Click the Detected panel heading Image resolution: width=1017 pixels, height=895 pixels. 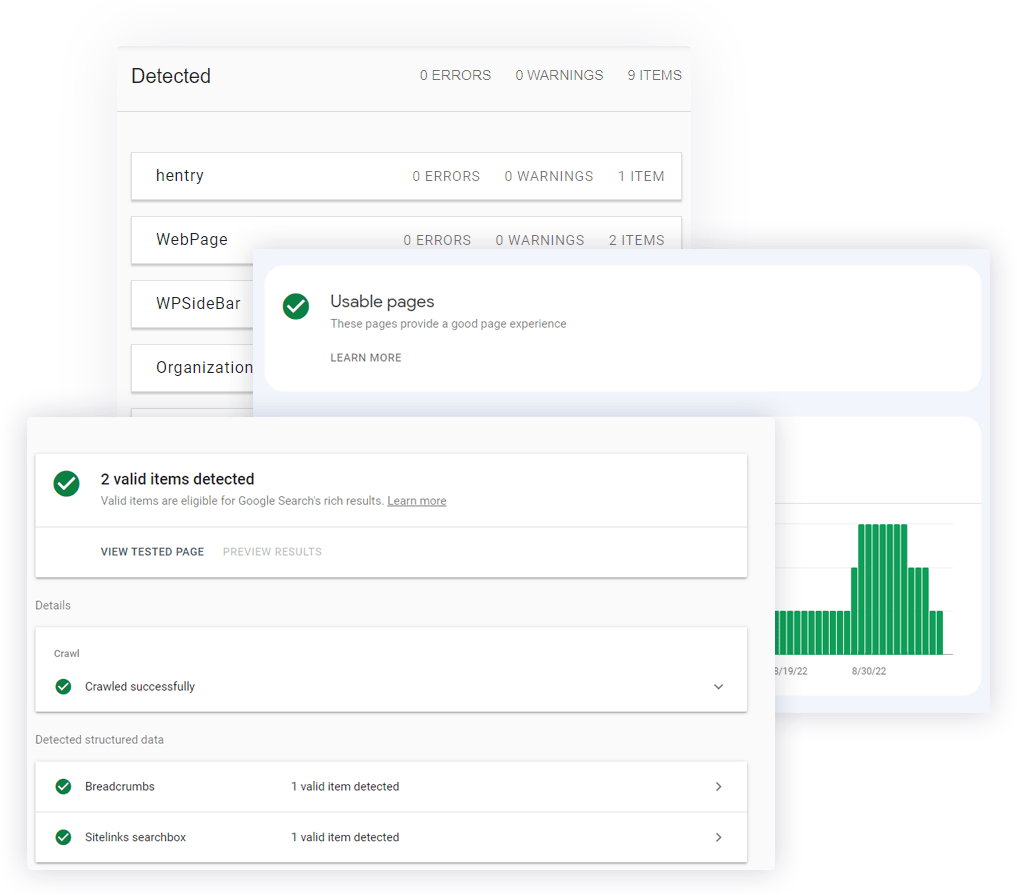click(171, 76)
